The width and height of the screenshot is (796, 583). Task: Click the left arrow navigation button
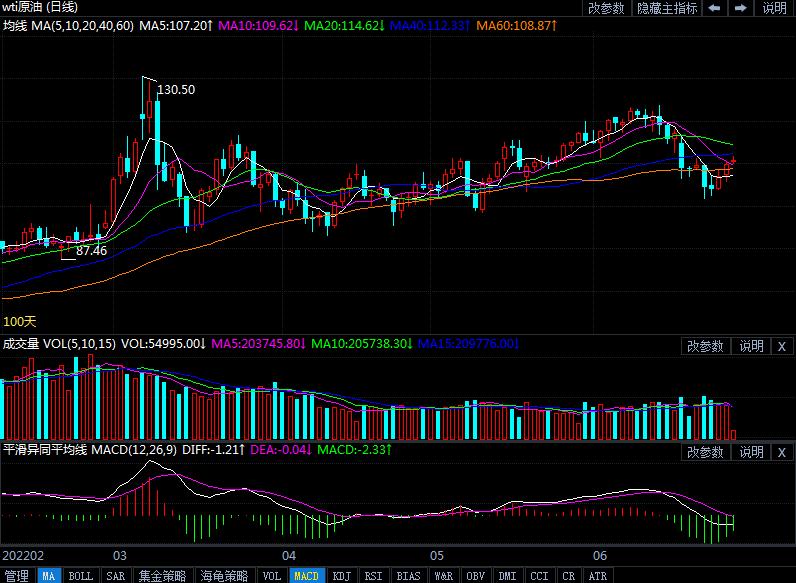(x=715, y=8)
